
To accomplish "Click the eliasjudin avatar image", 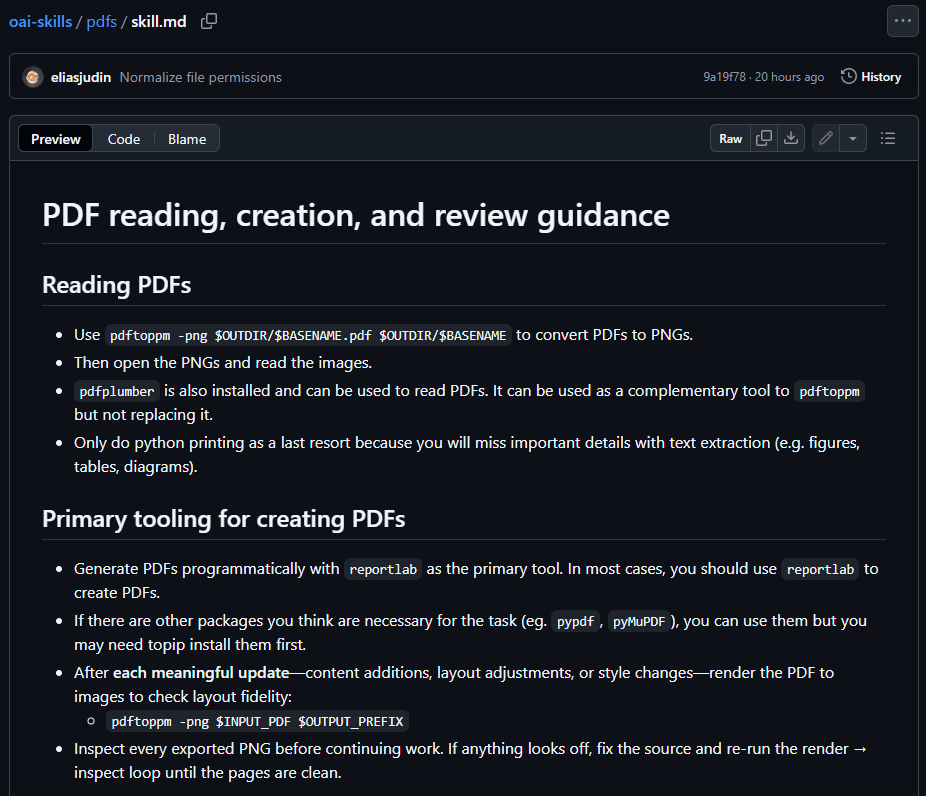I will [x=33, y=77].
